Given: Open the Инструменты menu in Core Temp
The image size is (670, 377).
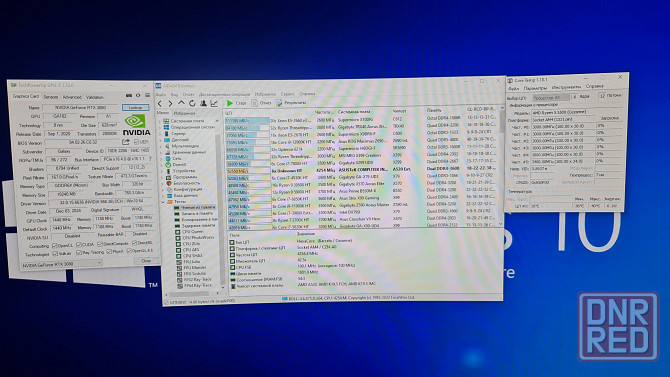Looking at the screenshot, I should click(566, 87).
